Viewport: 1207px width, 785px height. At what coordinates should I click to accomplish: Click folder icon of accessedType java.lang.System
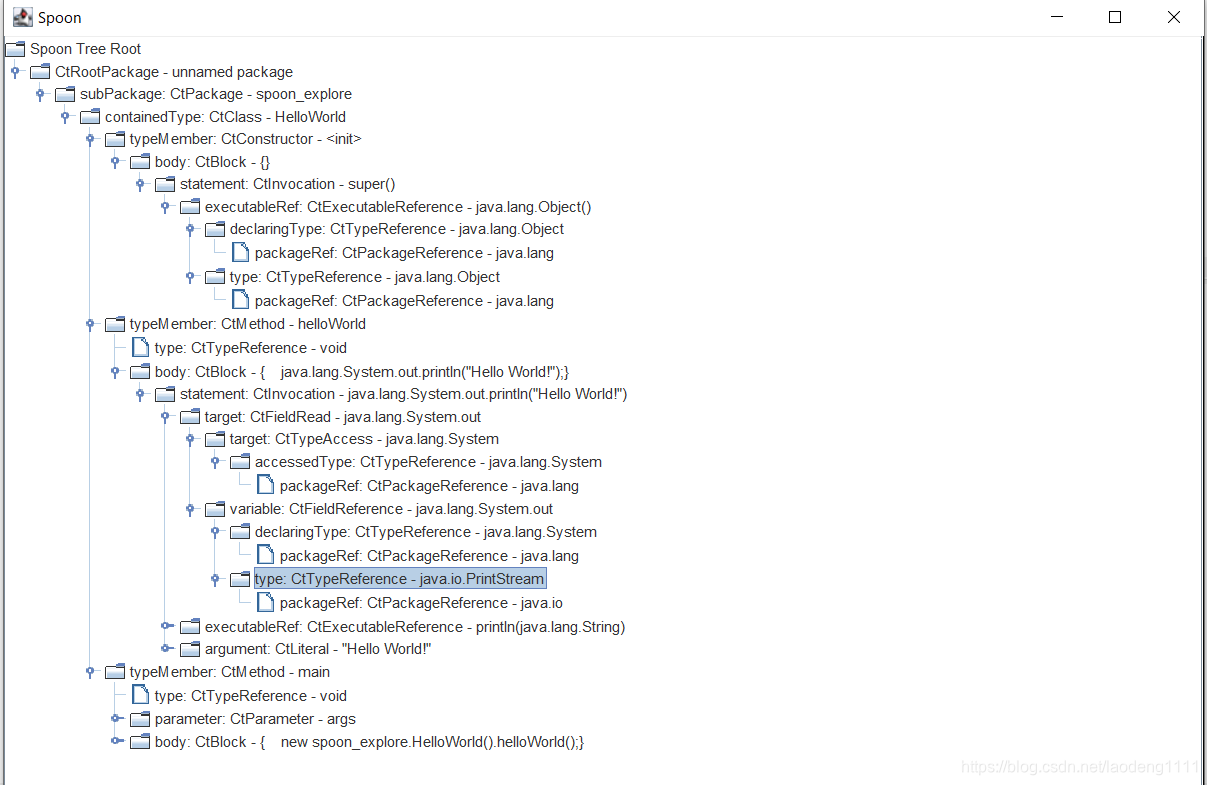tap(240, 462)
